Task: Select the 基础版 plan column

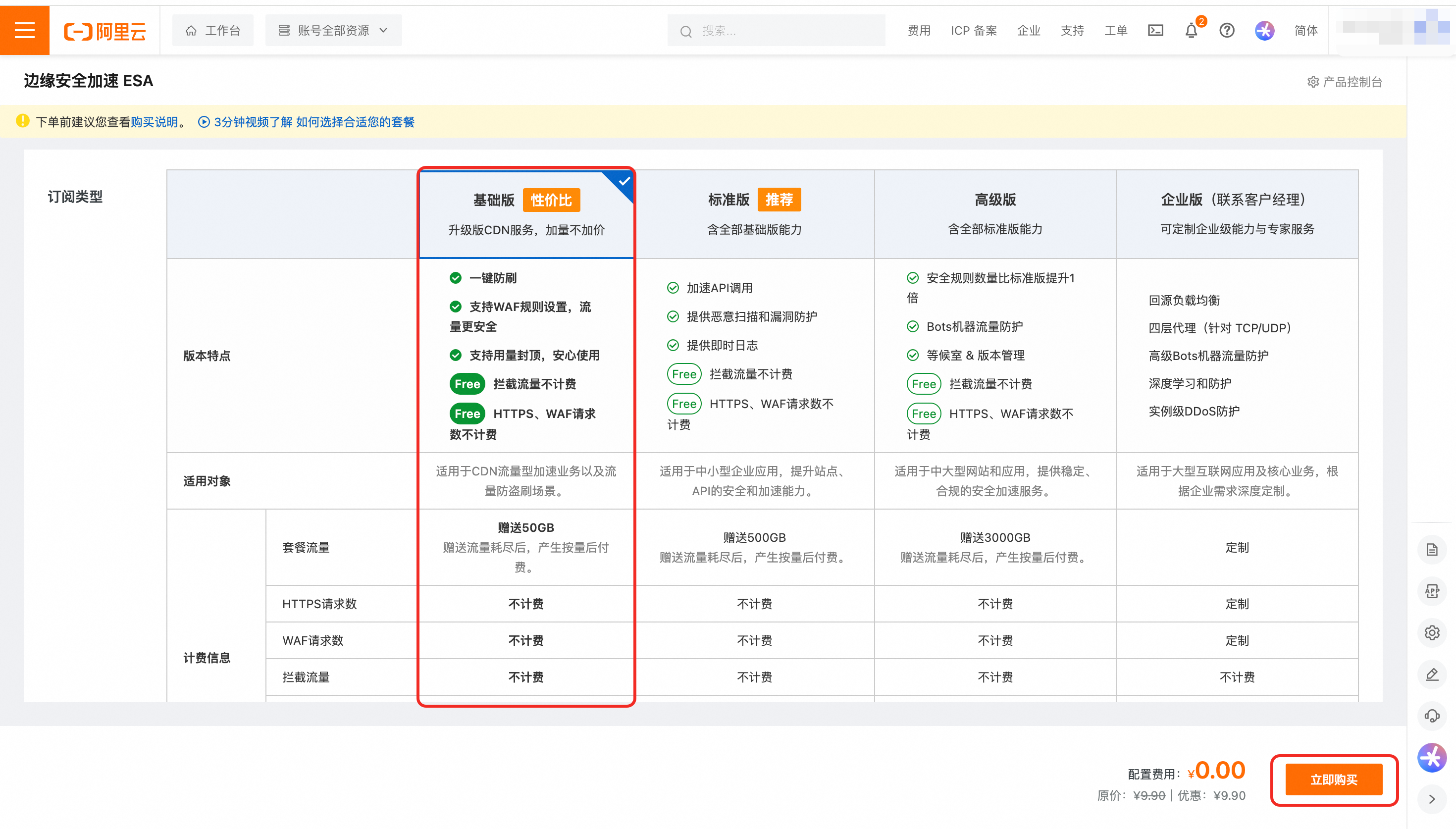Action: (525, 213)
